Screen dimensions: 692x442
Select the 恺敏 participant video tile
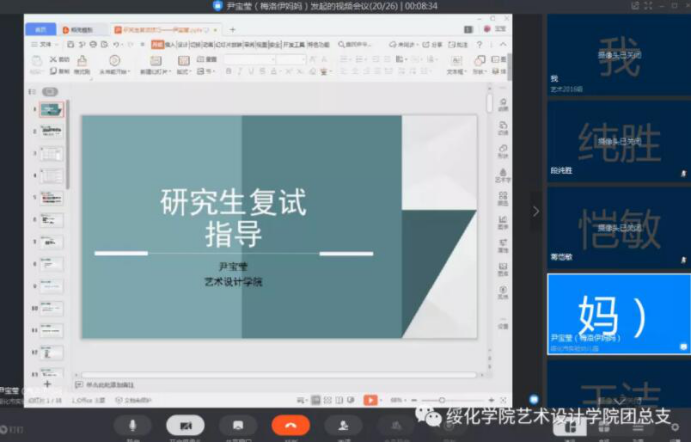(x=618, y=226)
